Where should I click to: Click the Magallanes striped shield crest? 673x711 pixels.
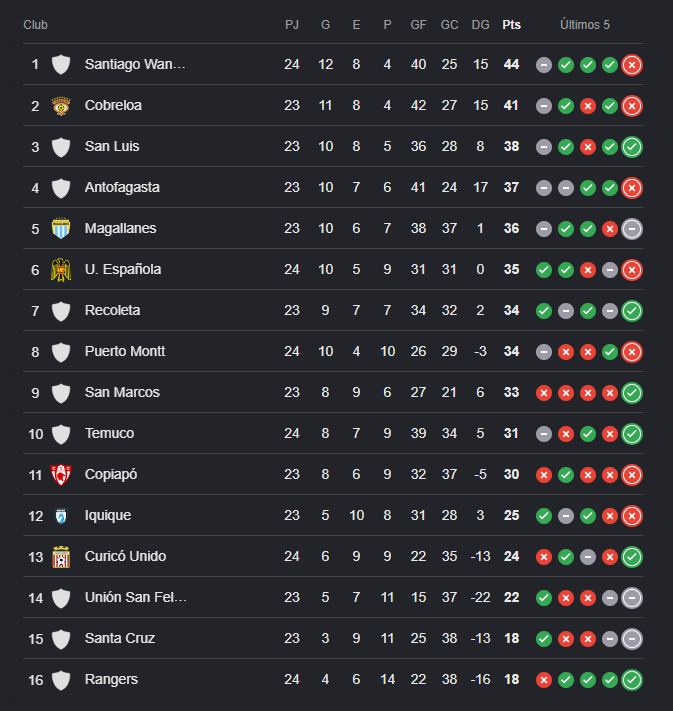61,229
